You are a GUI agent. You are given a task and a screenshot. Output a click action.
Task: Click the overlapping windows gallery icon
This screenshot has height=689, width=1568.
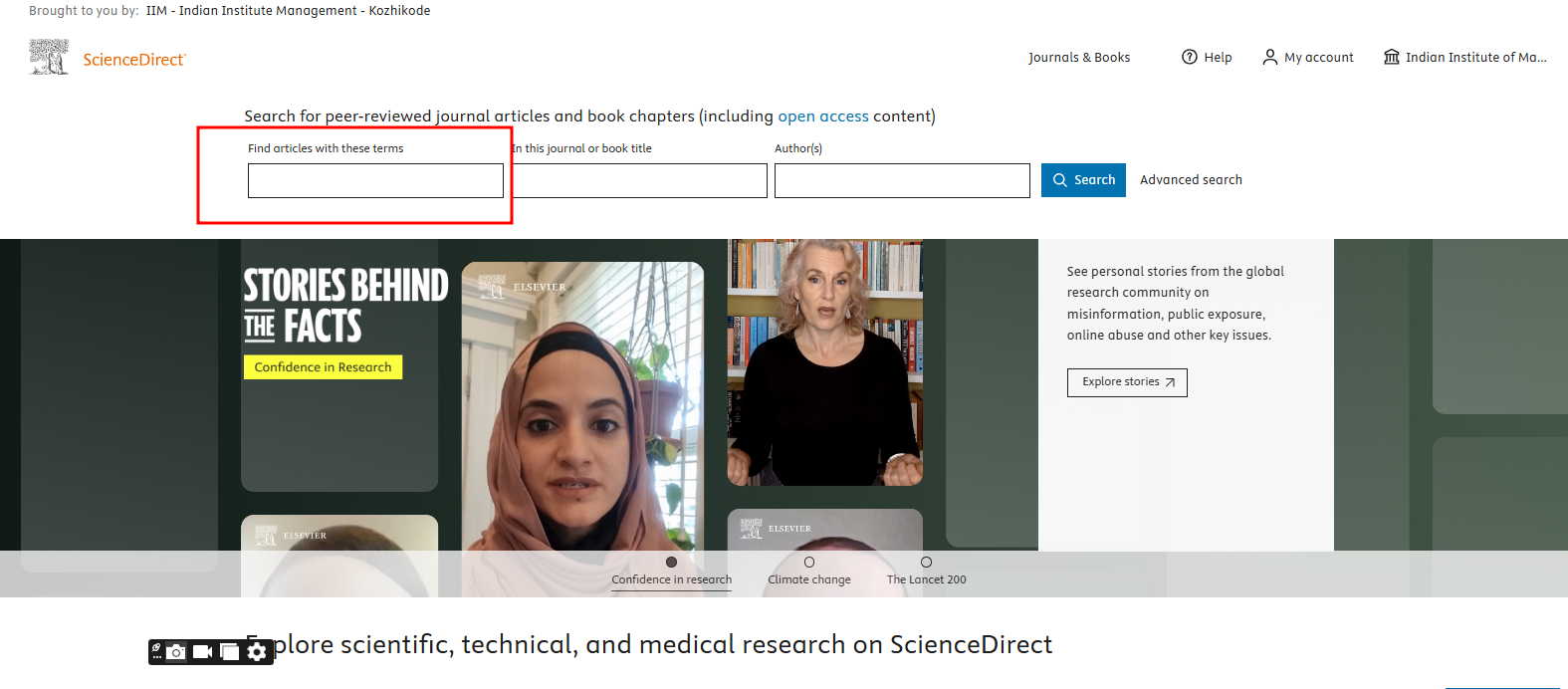(x=230, y=652)
